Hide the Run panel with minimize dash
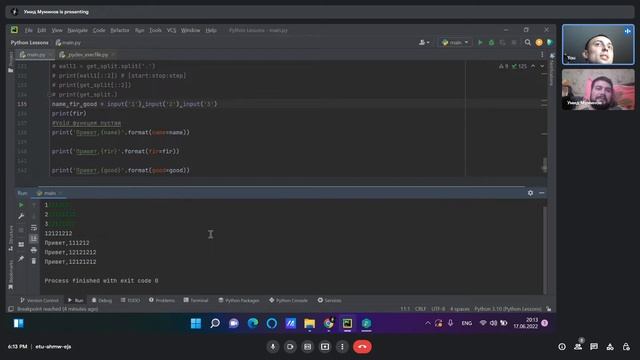This screenshot has height=360, width=640. coord(542,193)
